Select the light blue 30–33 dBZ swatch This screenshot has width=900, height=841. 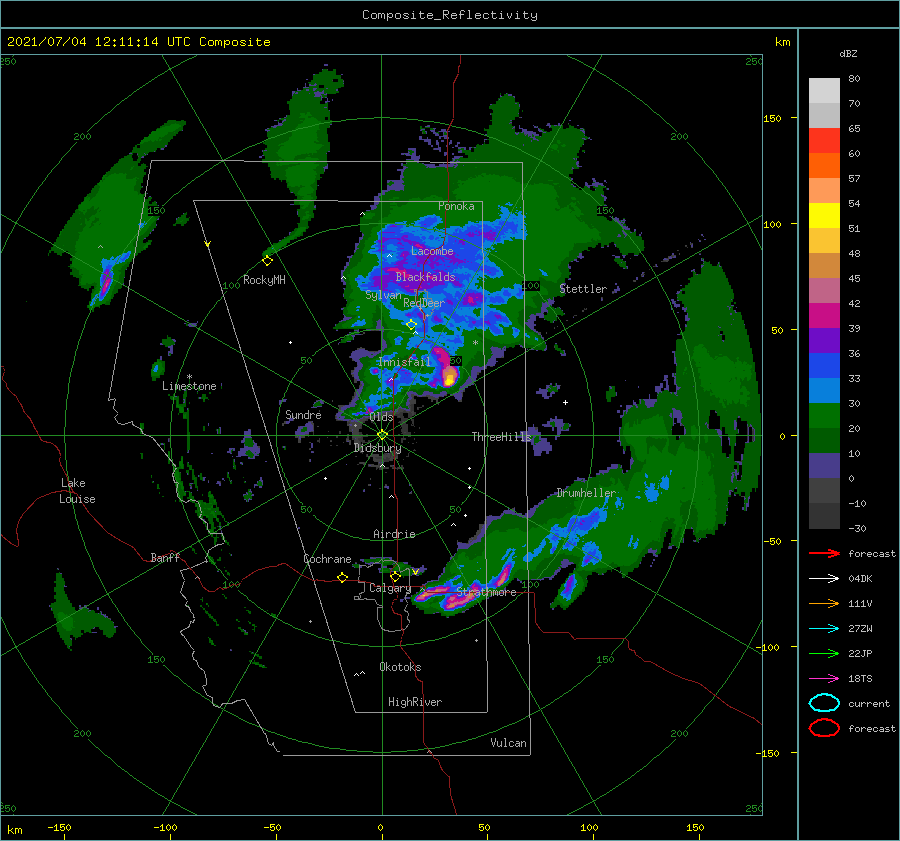824,391
